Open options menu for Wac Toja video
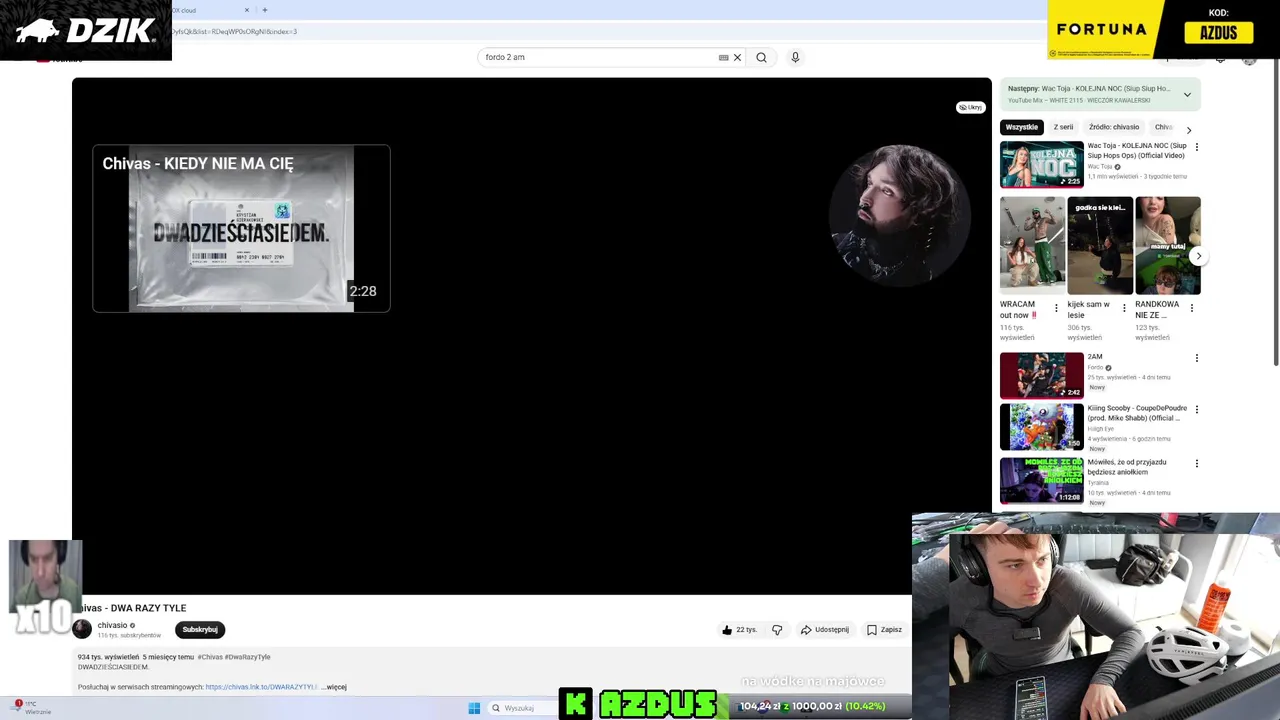 coord(1196,147)
